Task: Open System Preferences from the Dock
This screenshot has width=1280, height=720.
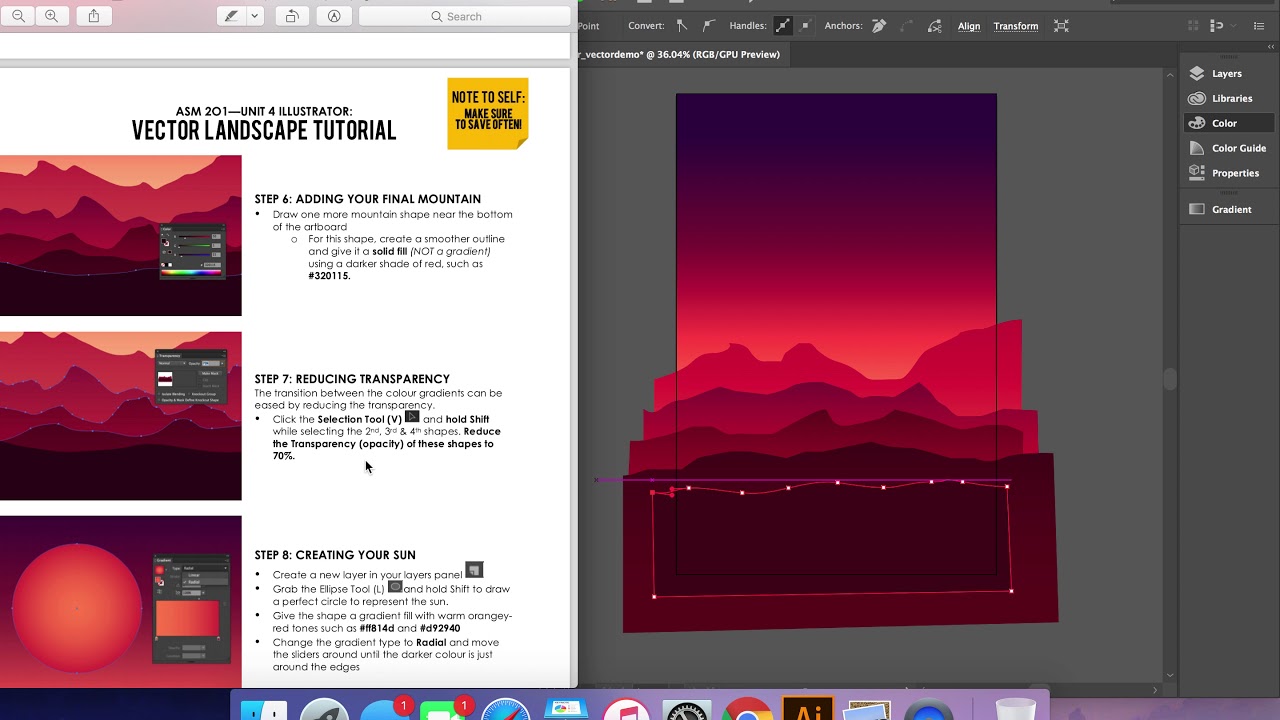Action: click(687, 712)
